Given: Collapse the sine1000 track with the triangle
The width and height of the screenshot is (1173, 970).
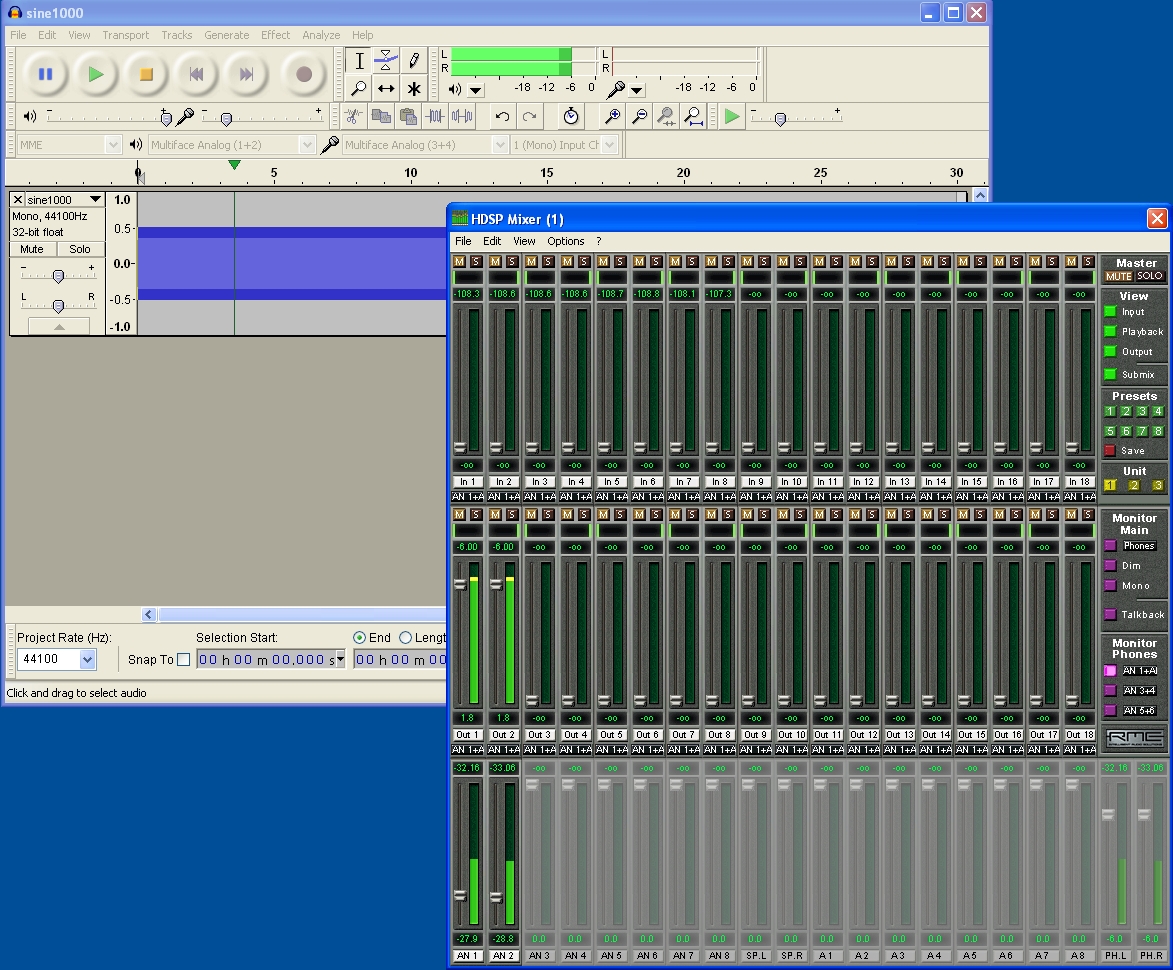Looking at the screenshot, I should point(59,327).
